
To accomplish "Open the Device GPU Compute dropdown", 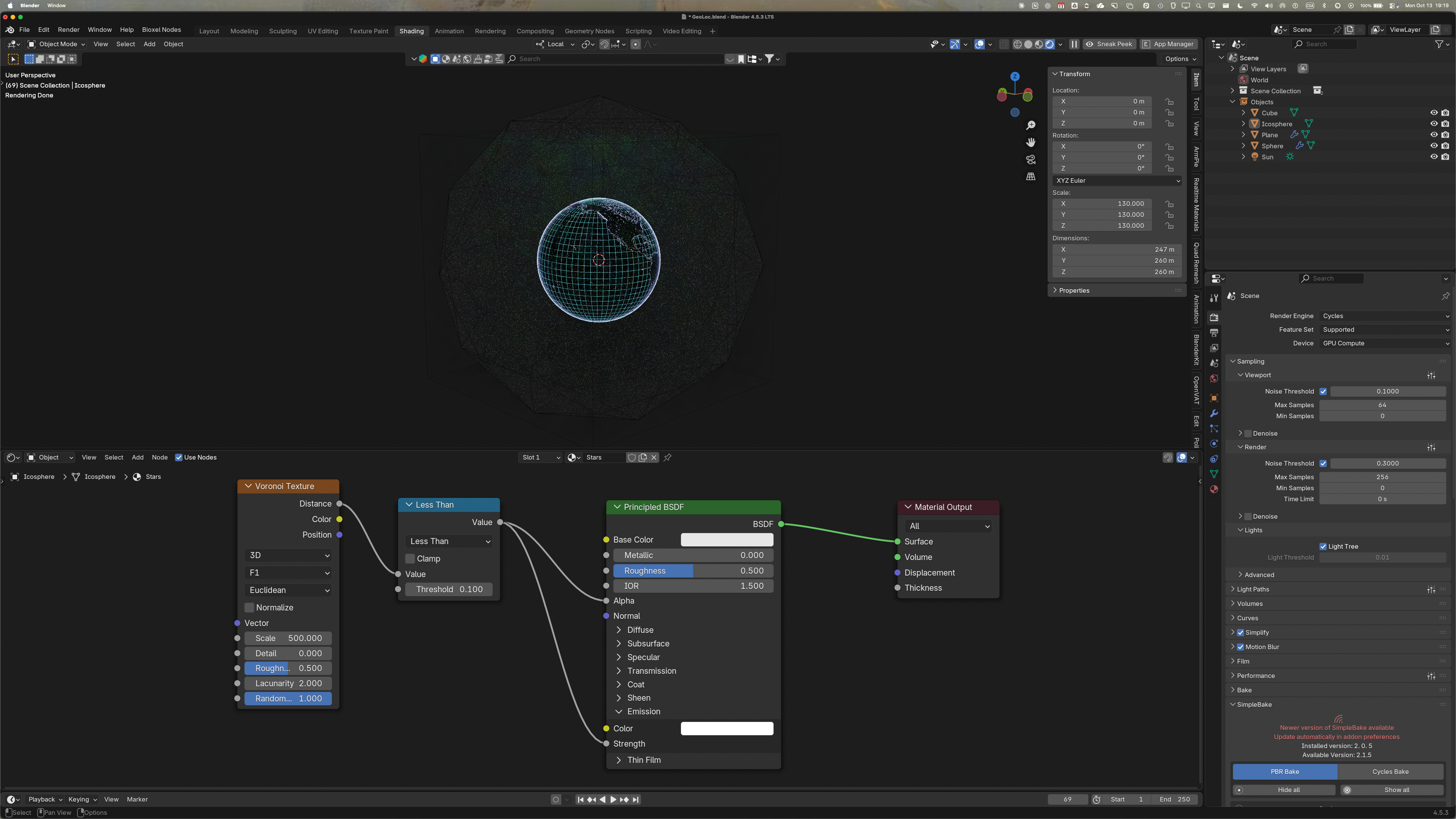I will tap(1385, 343).
